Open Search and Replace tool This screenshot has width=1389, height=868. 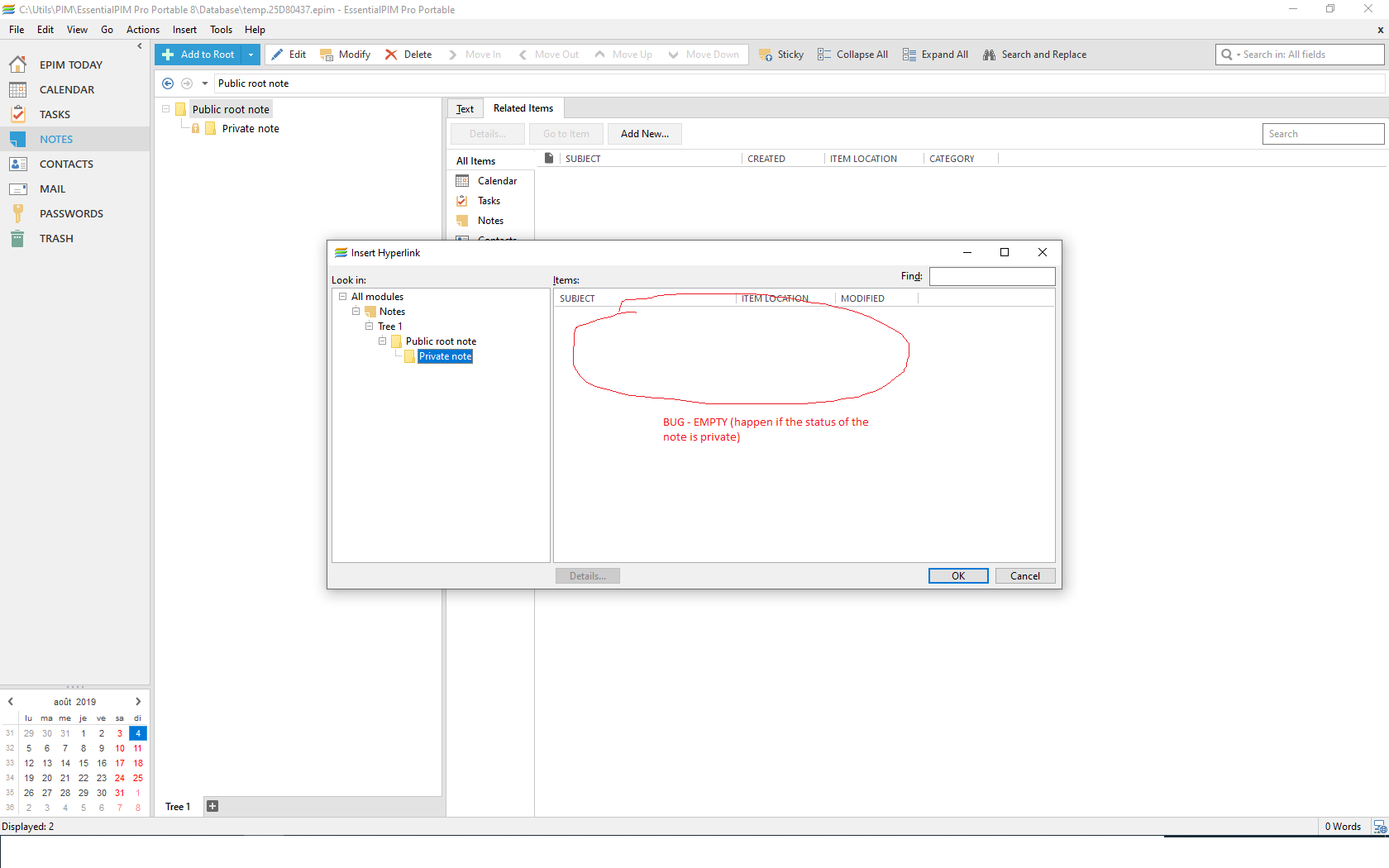pos(1034,55)
